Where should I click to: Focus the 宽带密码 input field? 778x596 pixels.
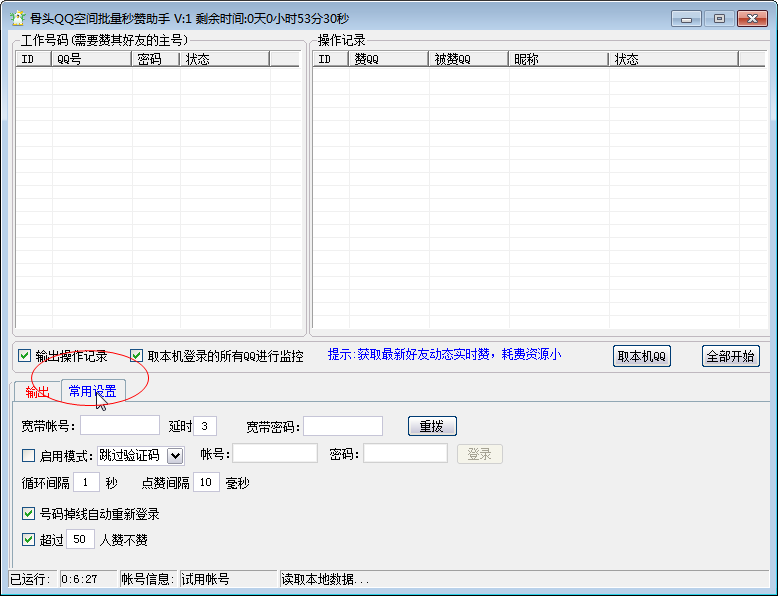pos(343,426)
